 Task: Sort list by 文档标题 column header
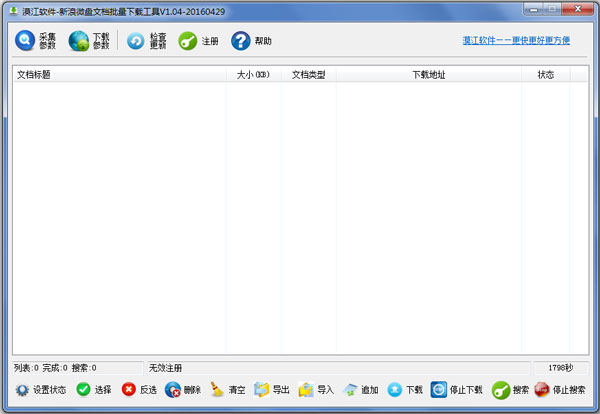[118, 75]
